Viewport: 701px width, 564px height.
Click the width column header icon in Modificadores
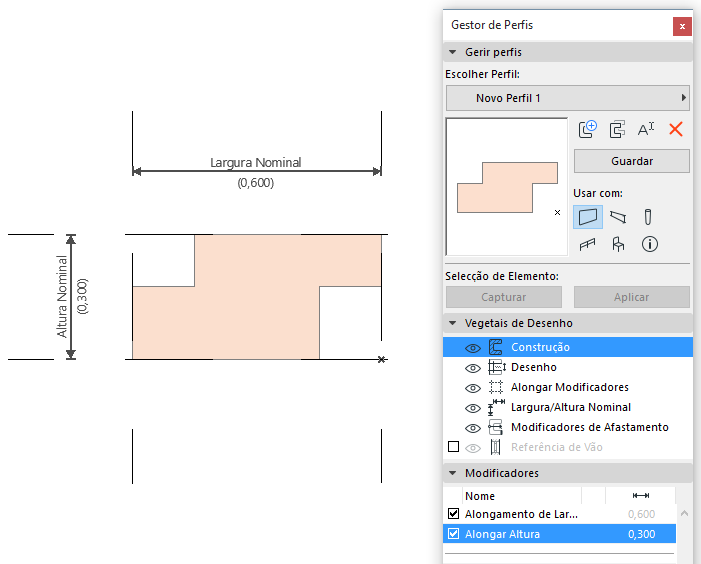(x=641, y=496)
